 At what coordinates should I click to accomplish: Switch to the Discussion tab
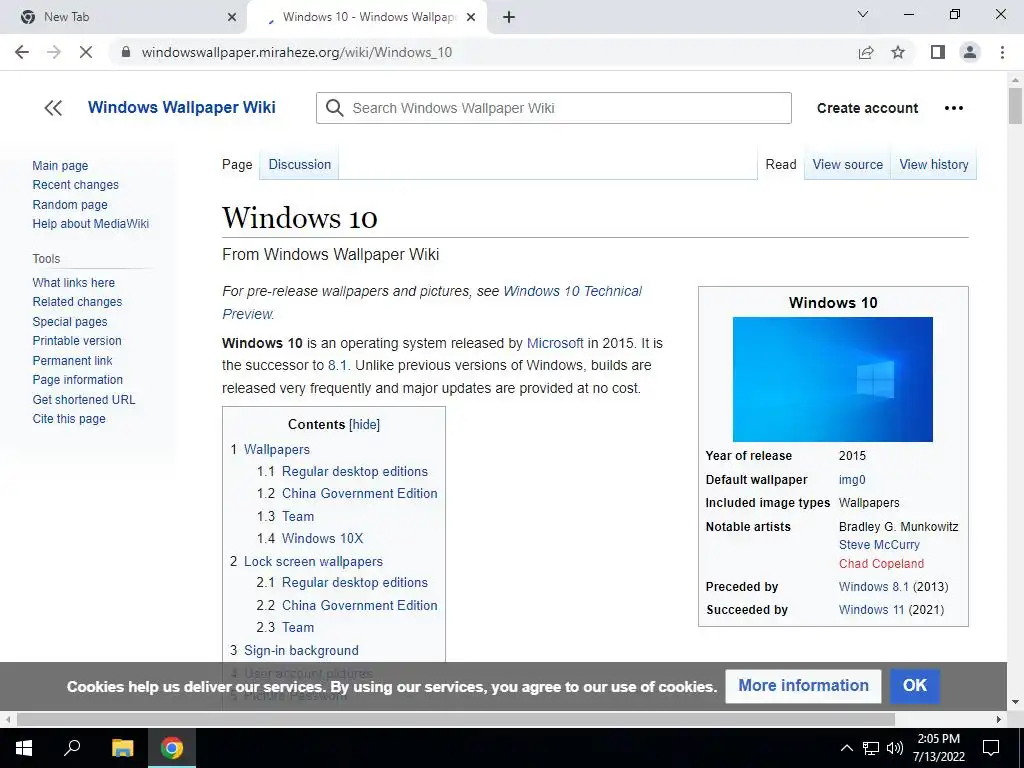tap(300, 165)
